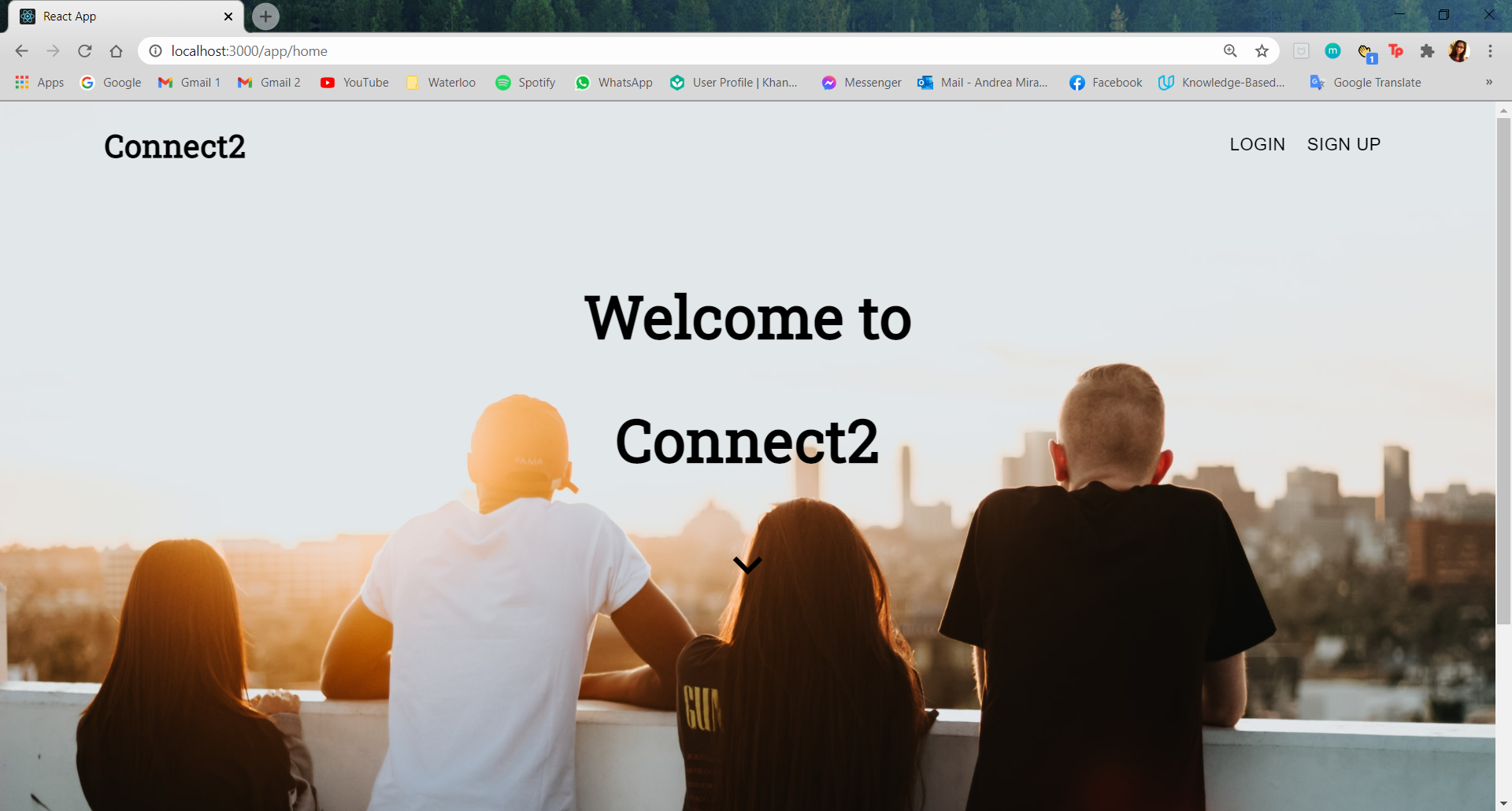Open the Spotify bookmark
This screenshot has width=1512, height=811.
pos(525,83)
